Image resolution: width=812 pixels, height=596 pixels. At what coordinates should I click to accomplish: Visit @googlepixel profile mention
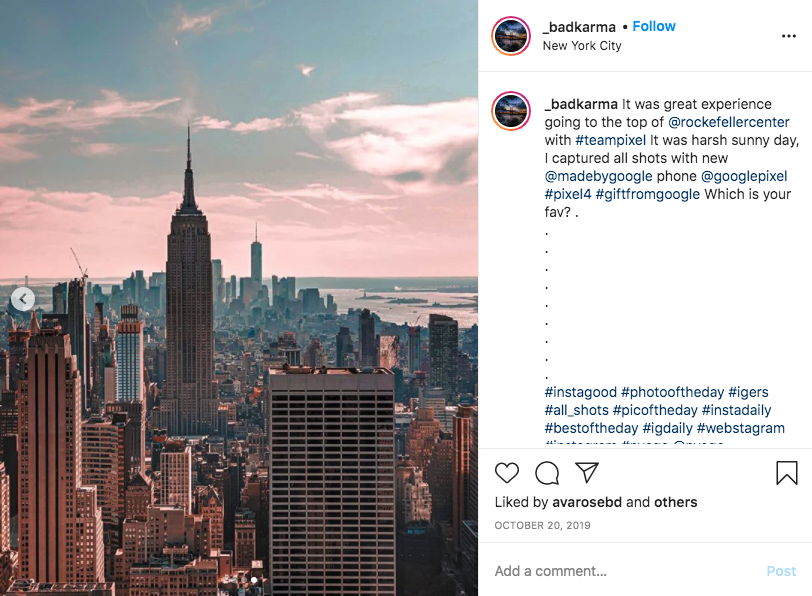click(x=744, y=176)
